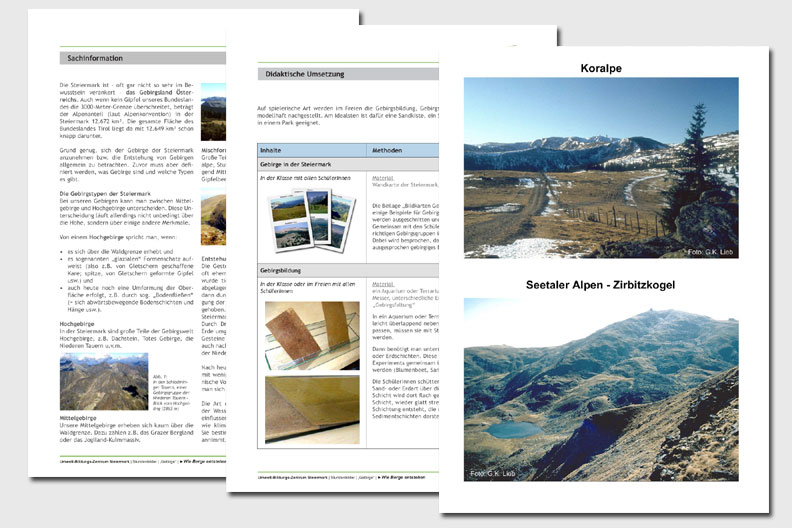The image size is (792, 528).
Task: Click the sand layers experiment photo
Action: pyautogui.click(x=312, y=410)
